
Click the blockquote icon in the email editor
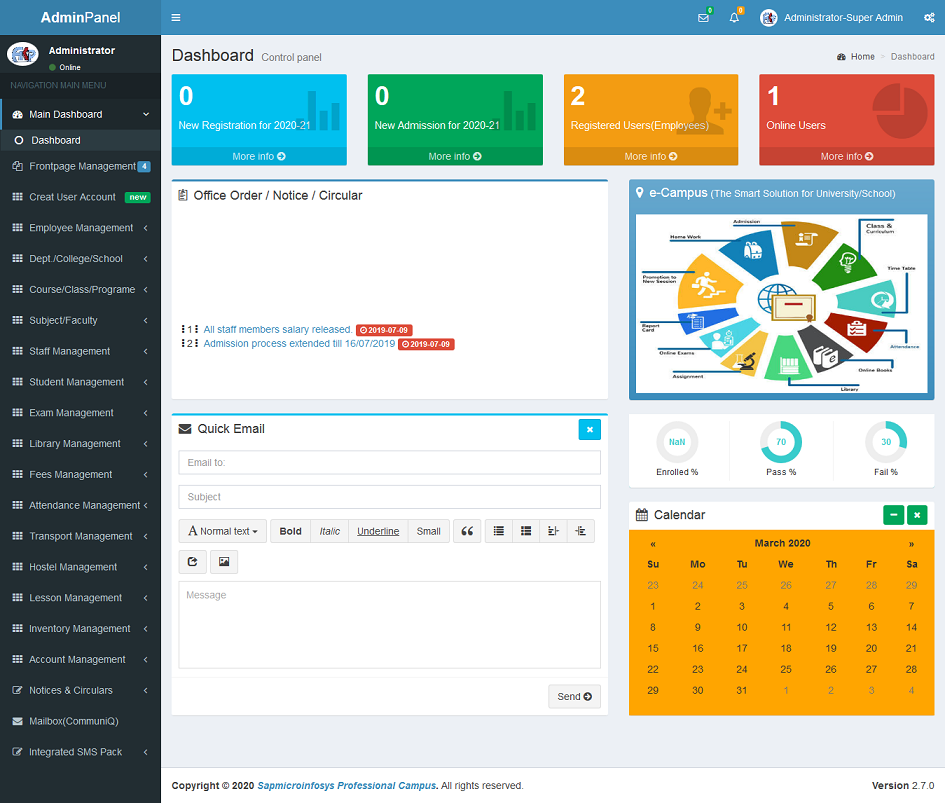466,531
